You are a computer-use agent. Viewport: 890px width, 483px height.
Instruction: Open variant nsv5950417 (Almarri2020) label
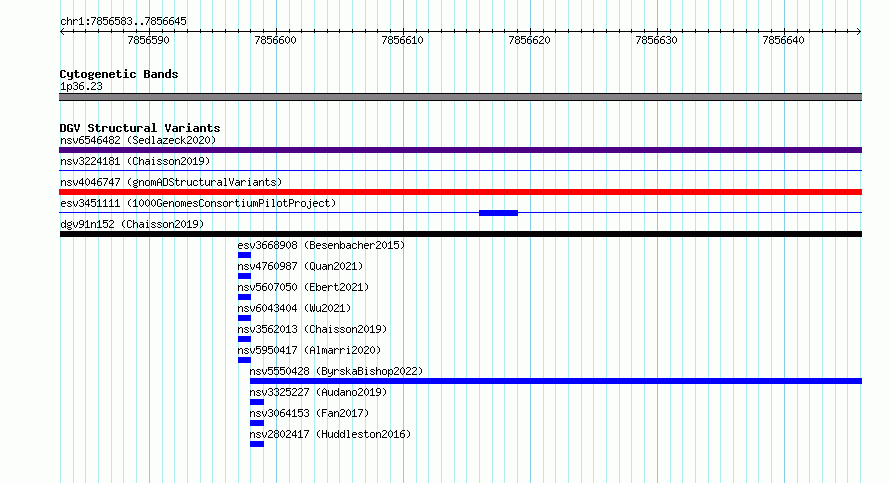coord(309,350)
